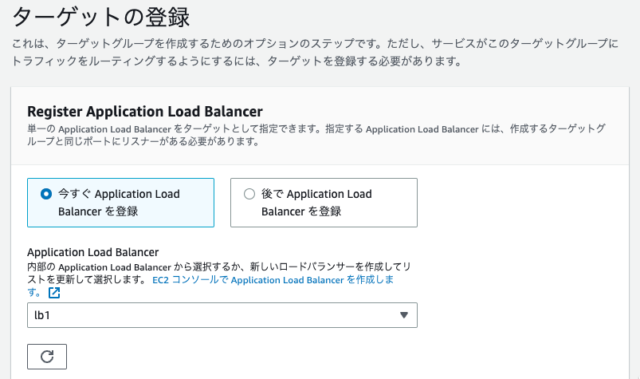This screenshot has height=379, width=640.
Task: Expand the lb1 Application Load Balancer dropdown
Action: point(222,315)
